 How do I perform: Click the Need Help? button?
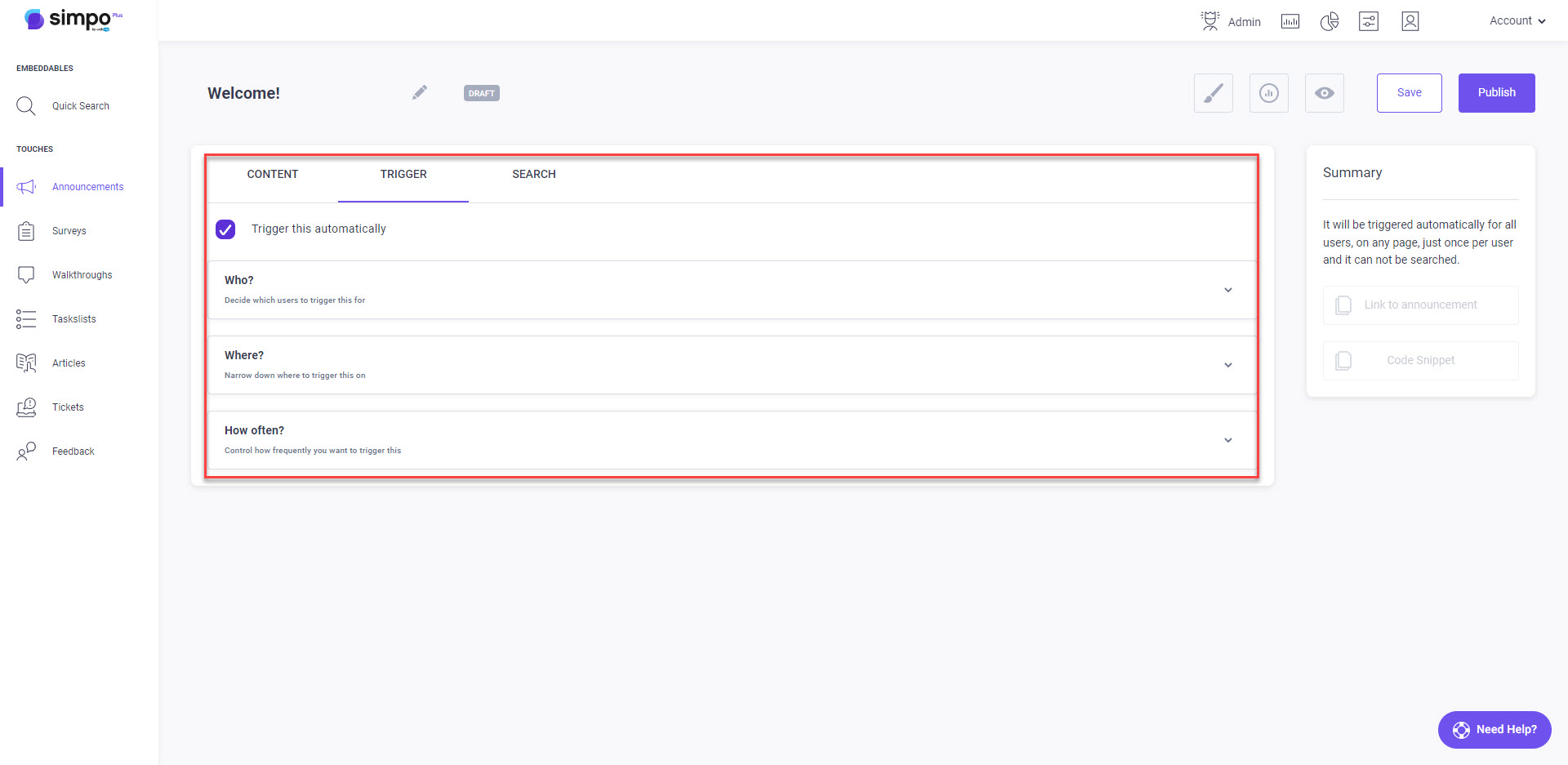click(1494, 730)
